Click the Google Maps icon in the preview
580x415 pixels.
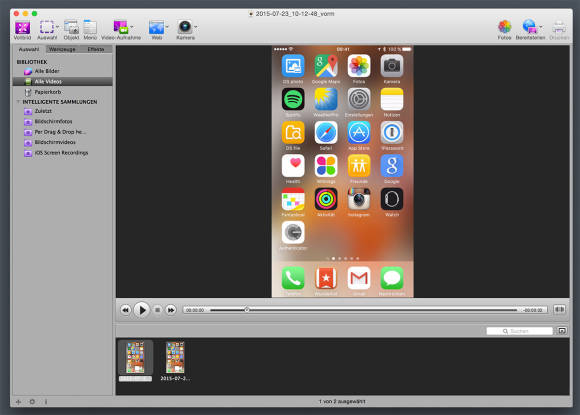pyautogui.click(x=326, y=66)
